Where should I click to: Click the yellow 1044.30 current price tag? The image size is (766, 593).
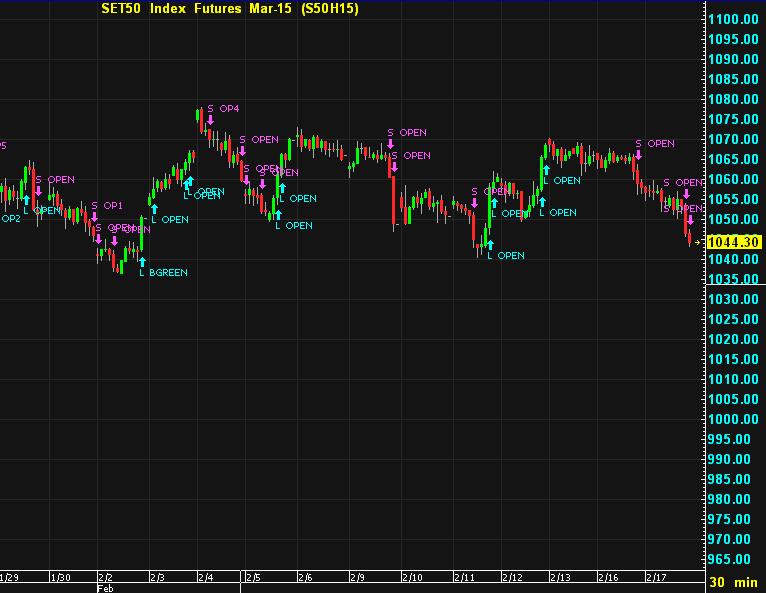coord(734,242)
